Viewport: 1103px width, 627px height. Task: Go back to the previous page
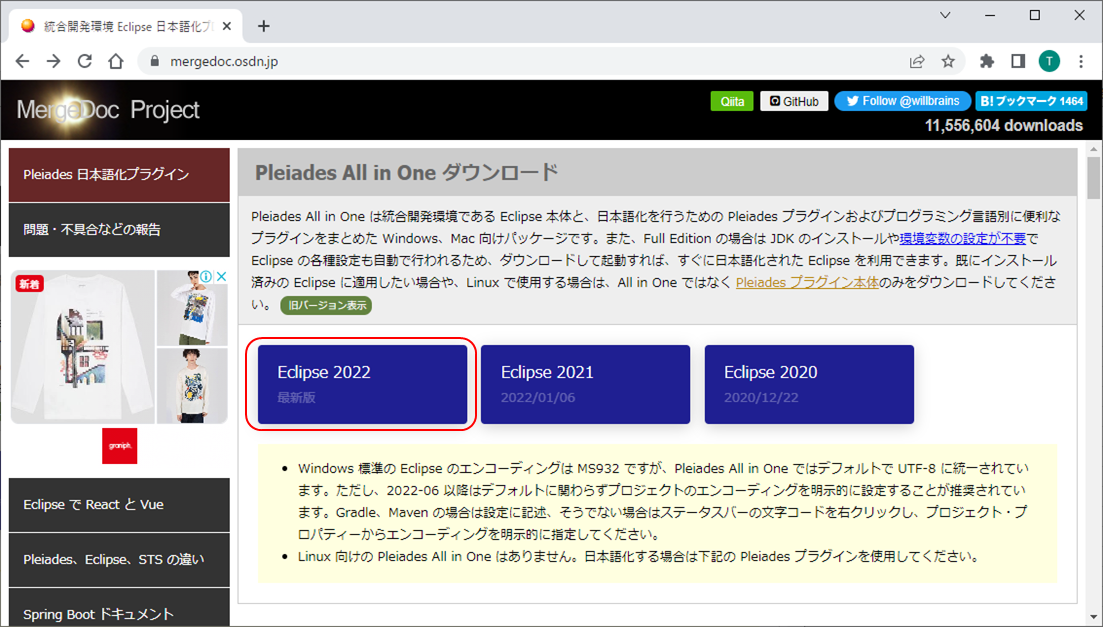point(22,60)
